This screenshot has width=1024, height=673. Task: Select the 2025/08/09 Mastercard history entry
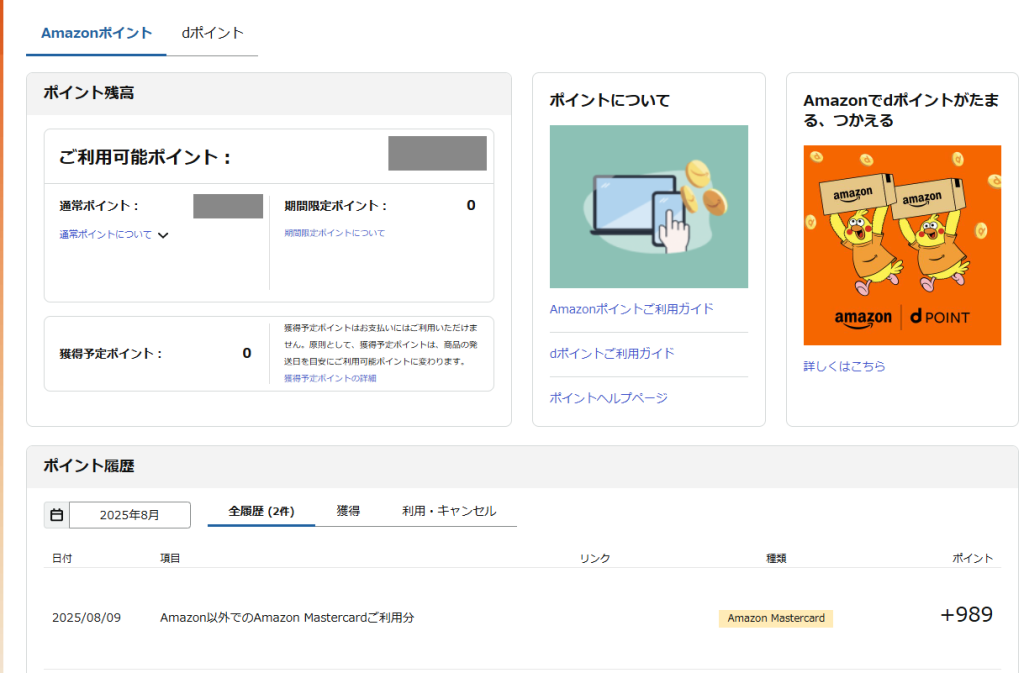[287, 618]
